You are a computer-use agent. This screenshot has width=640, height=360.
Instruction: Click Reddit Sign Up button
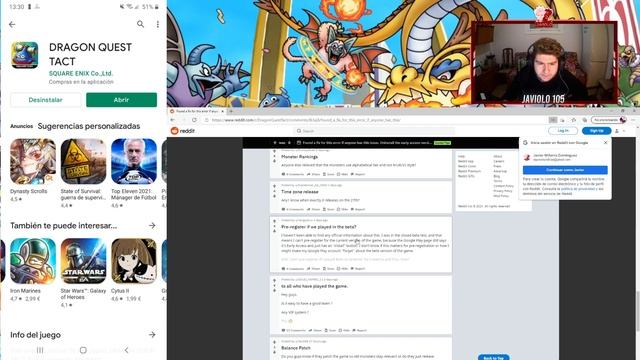tap(596, 131)
